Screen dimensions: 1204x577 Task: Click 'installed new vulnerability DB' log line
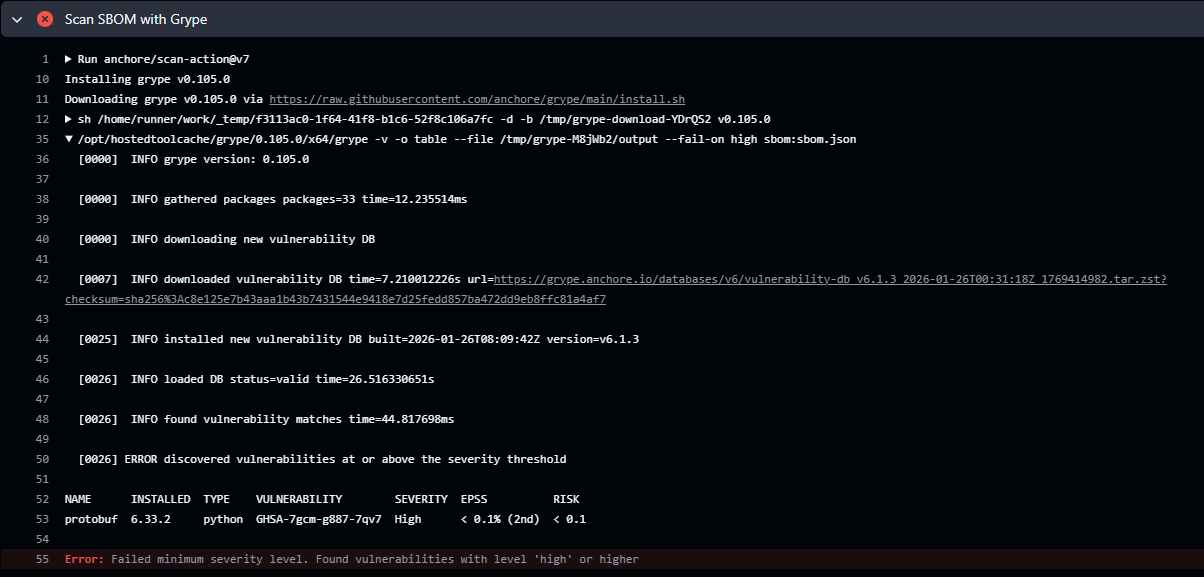point(358,339)
